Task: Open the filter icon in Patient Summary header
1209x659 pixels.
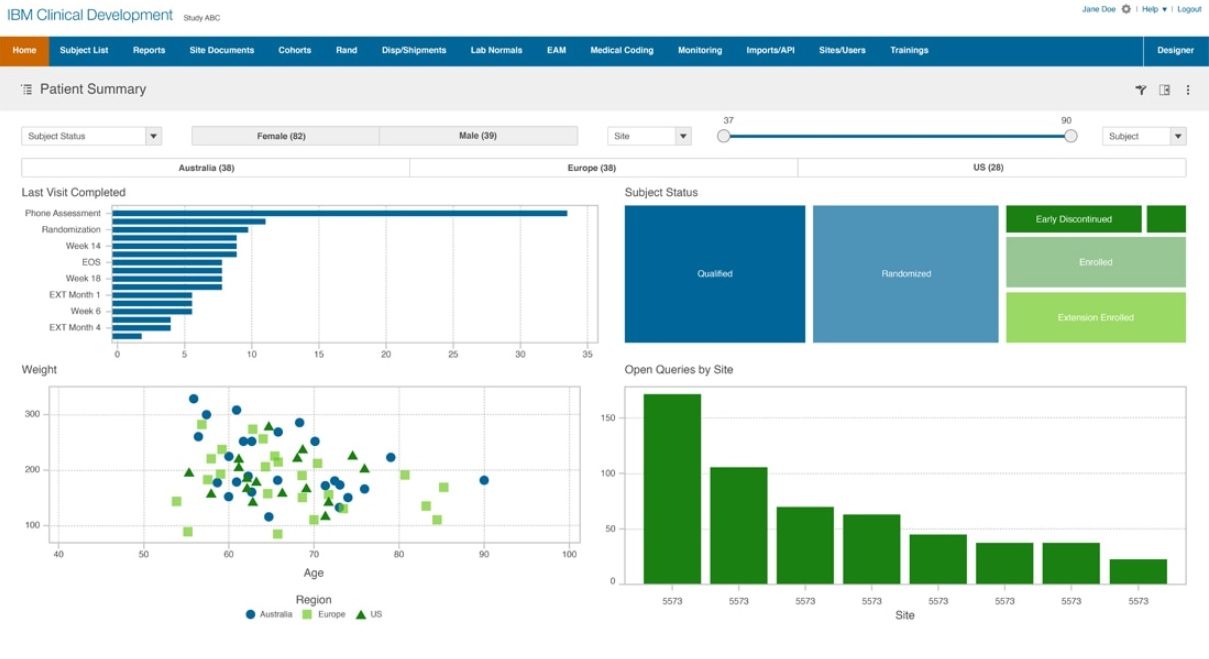Action: tap(1139, 89)
